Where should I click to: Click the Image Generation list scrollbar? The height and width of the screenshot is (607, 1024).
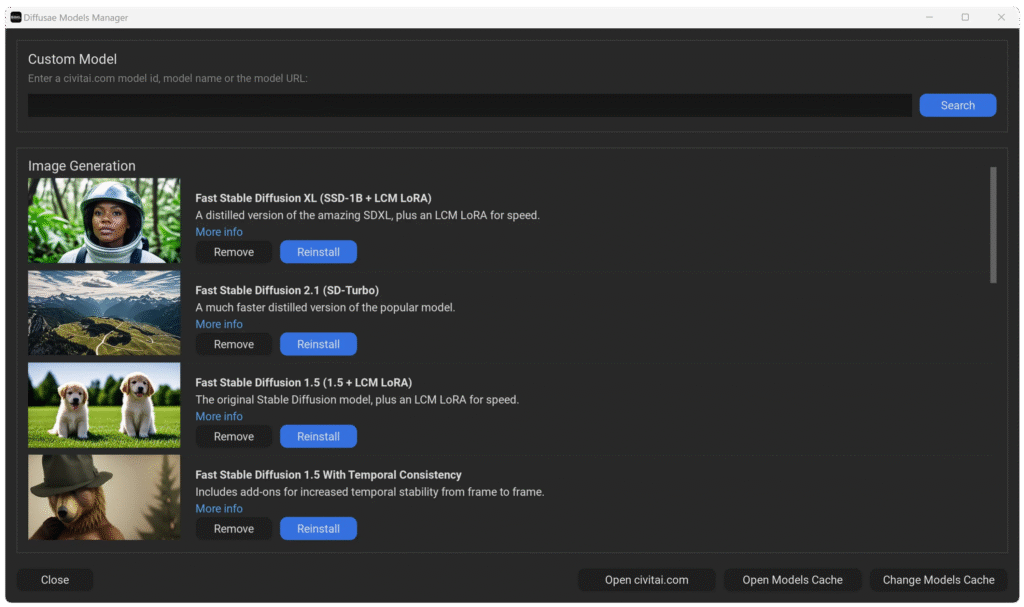point(992,225)
